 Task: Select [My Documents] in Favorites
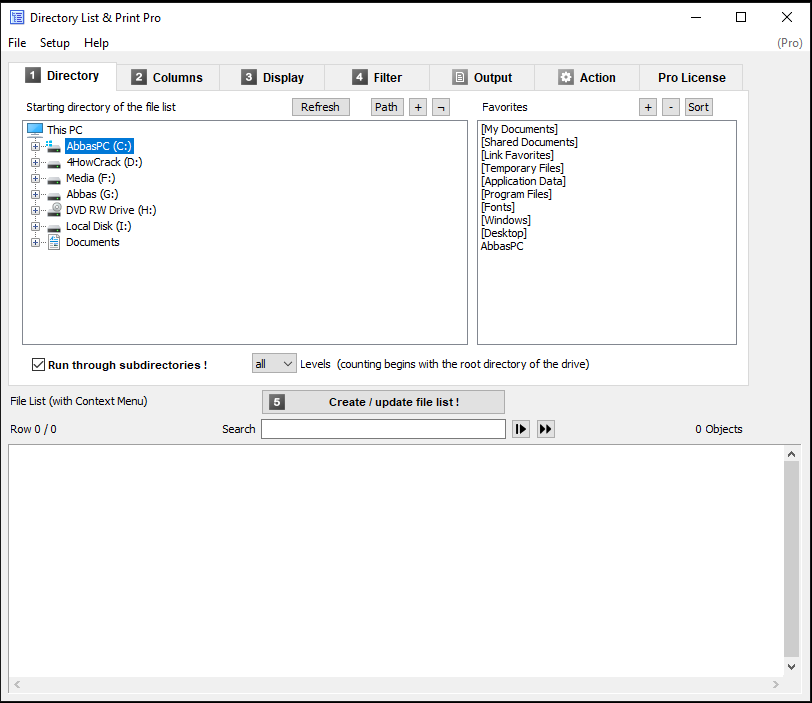point(519,129)
